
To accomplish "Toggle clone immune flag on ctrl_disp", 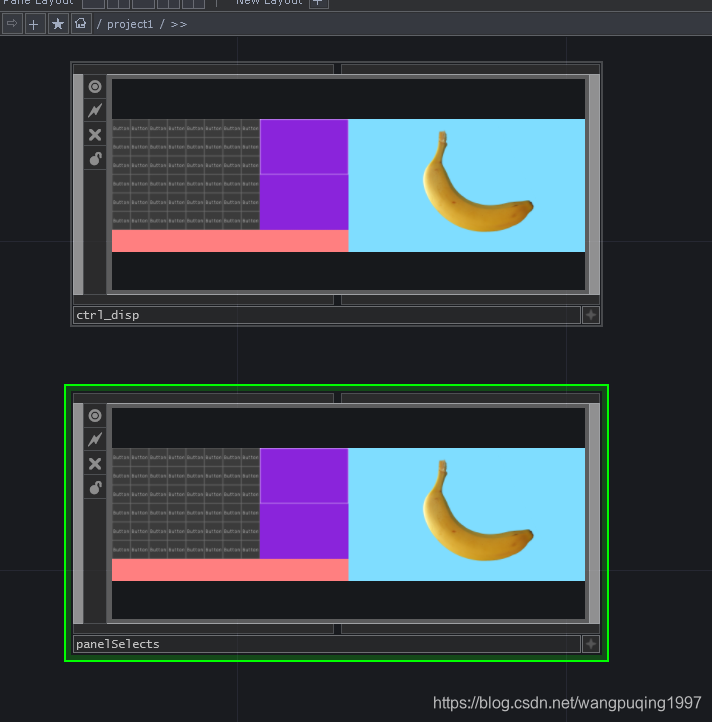I will click(x=95, y=111).
